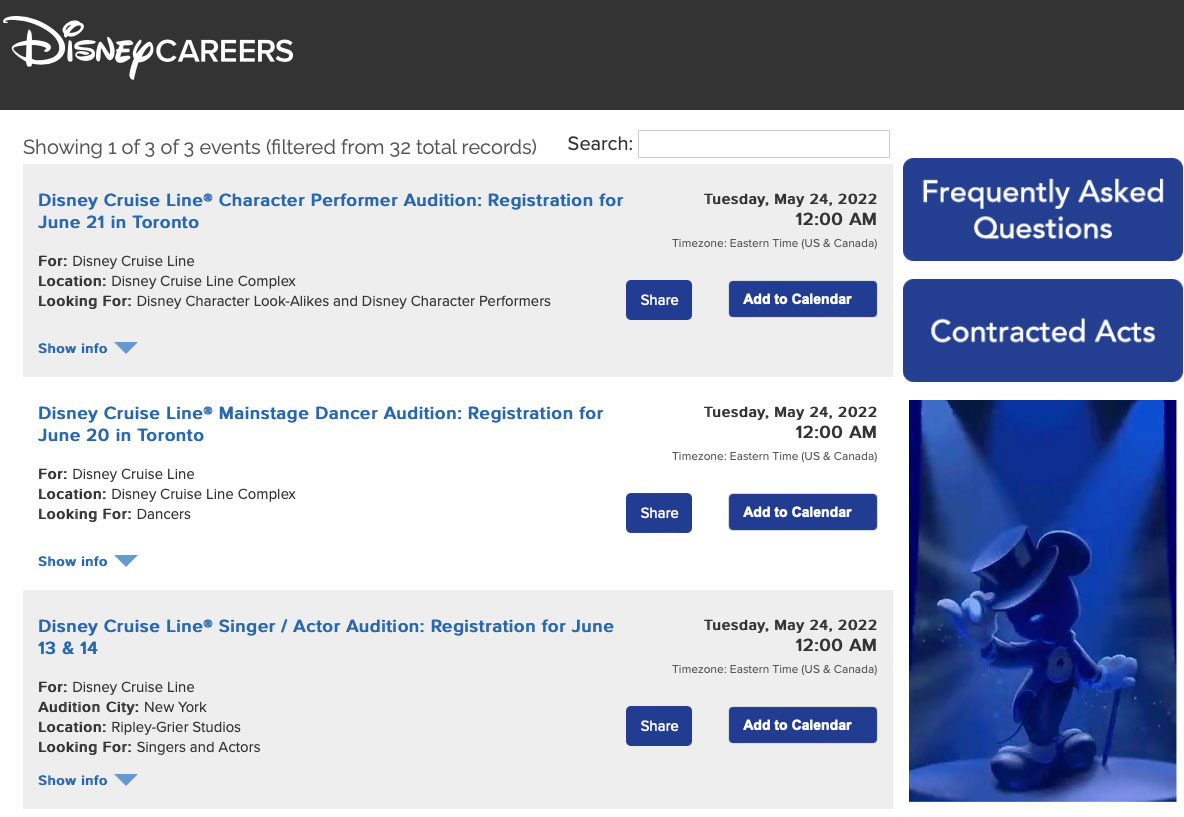This screenshot has width=1184, height=817.
Task: Click the Disney Careers logo
Action: (x=149, y=48)
